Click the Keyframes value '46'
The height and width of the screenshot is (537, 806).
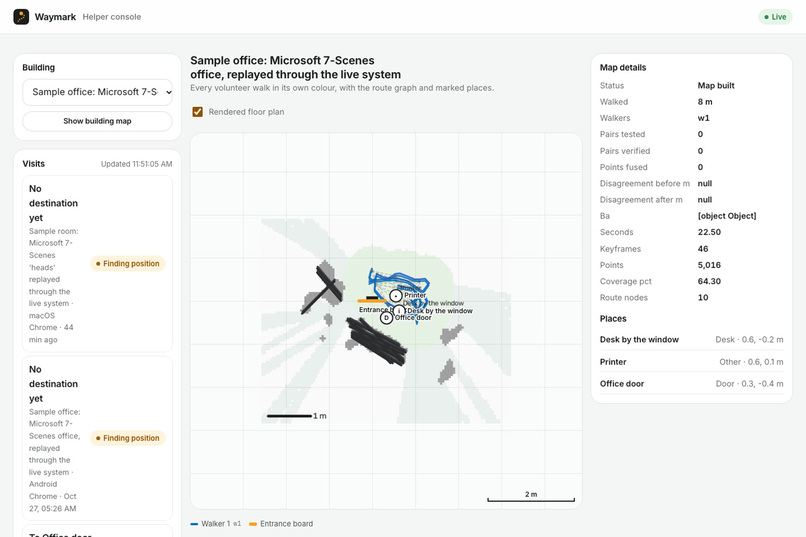point(703,249)
